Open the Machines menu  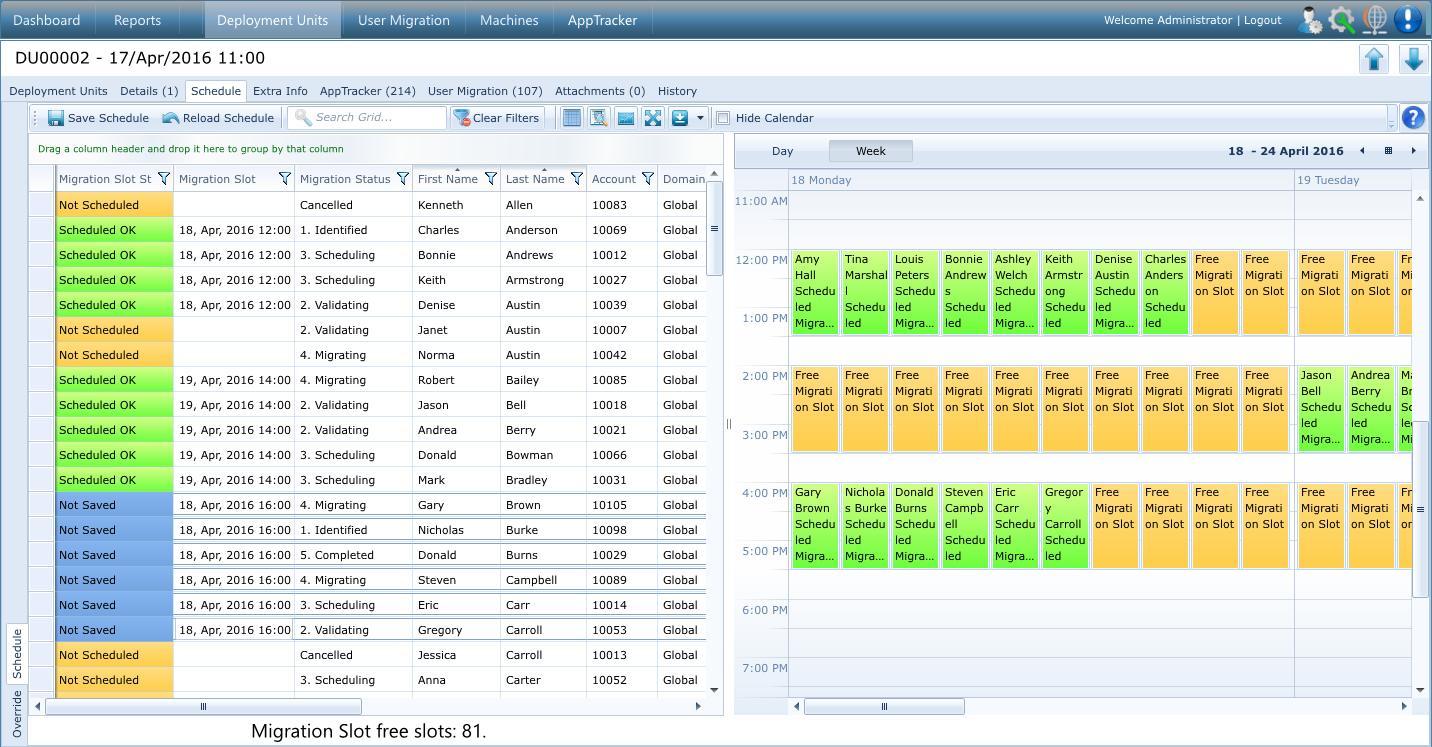[509, 20]
